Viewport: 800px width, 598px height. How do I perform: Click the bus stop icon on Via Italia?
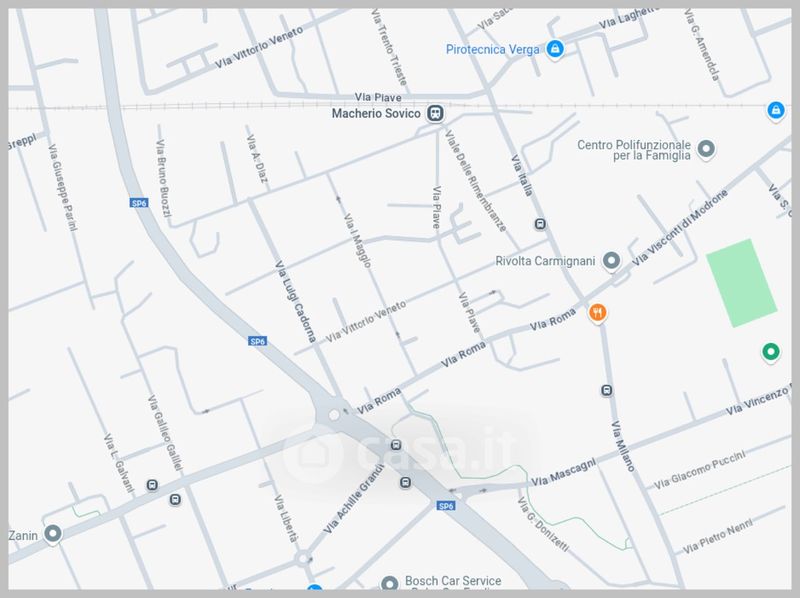540,224
